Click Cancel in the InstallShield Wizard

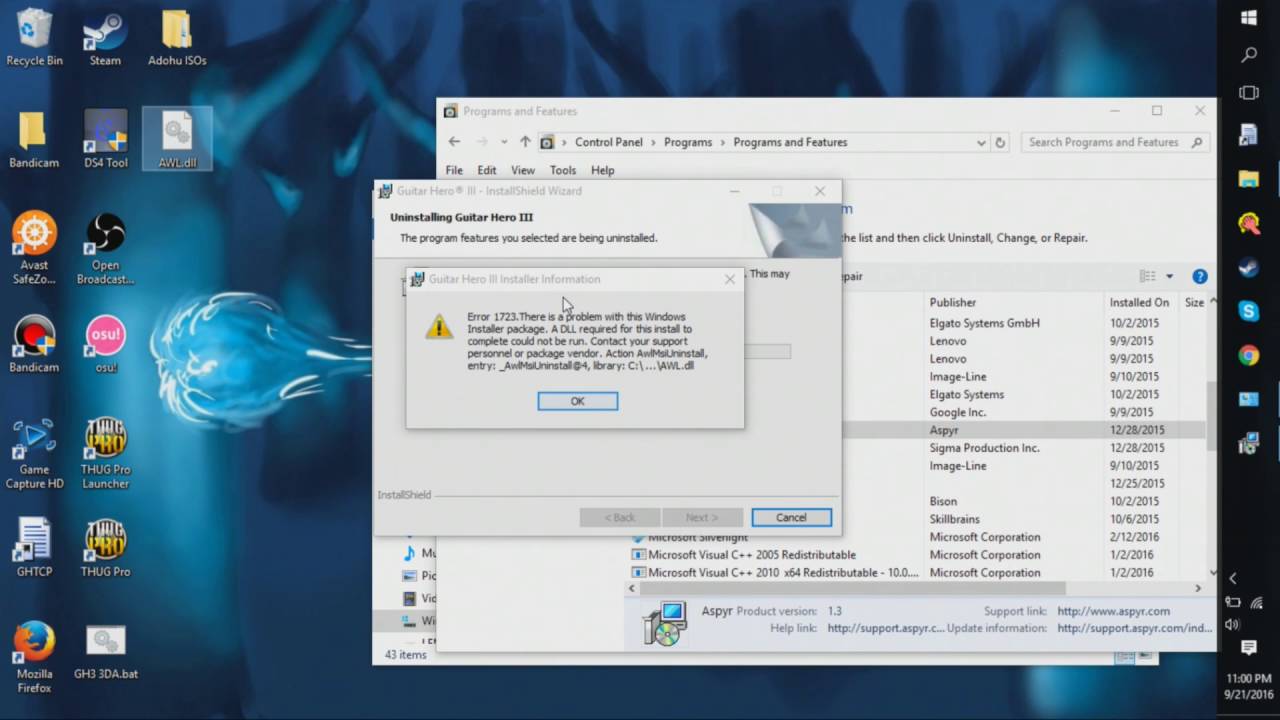tap(791, 517)
